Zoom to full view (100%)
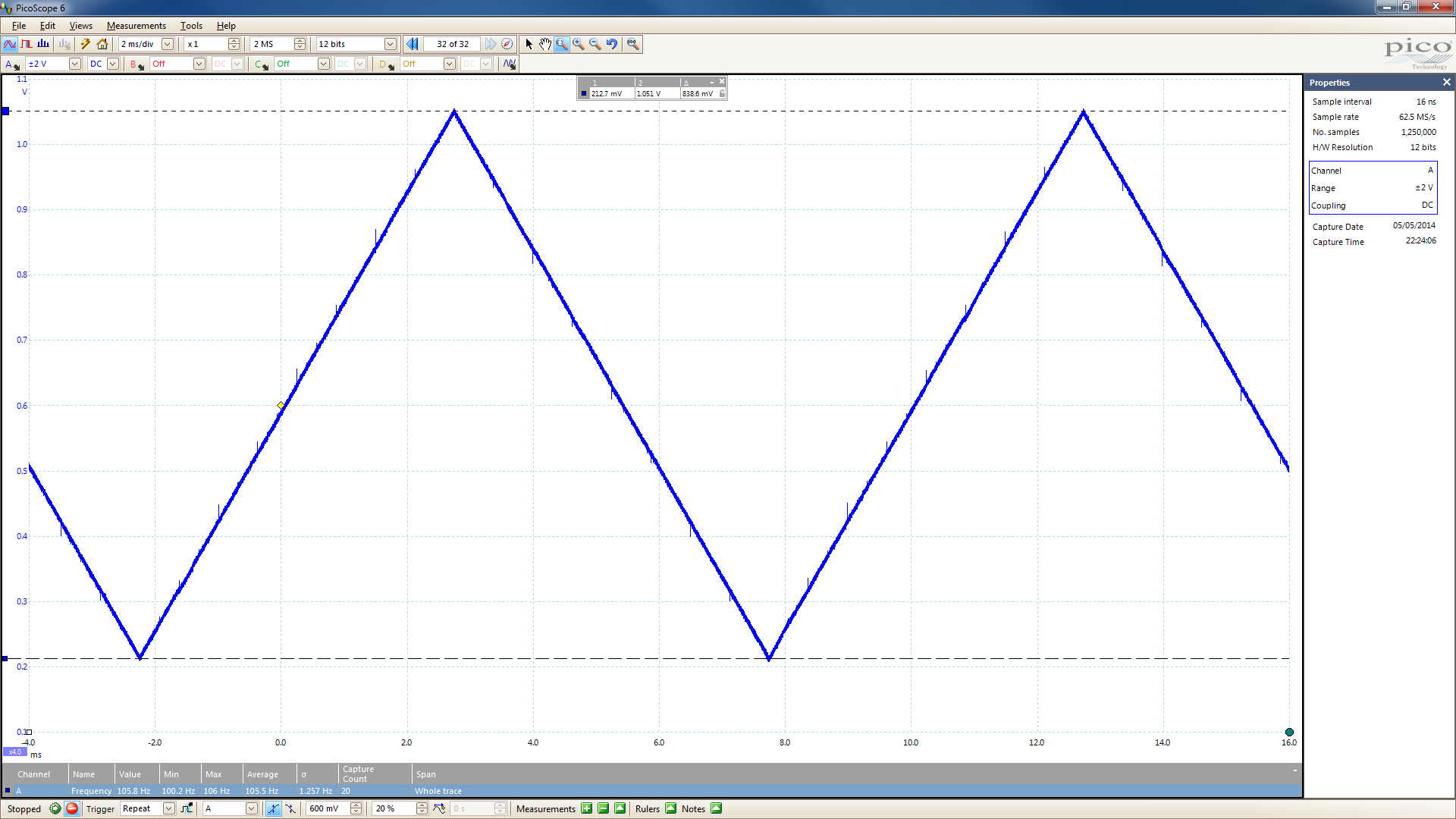This screenshot has width=1456, height=819. click(x=633, y=44)
